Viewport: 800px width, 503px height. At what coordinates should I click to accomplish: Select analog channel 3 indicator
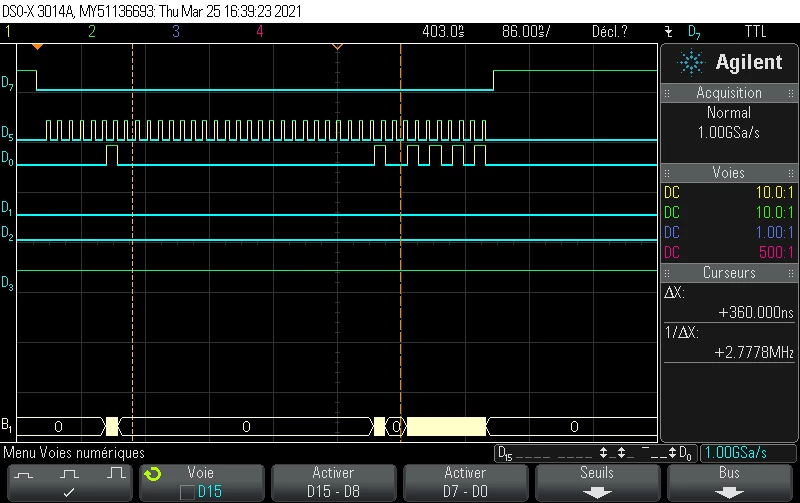[x=176, y=32]
